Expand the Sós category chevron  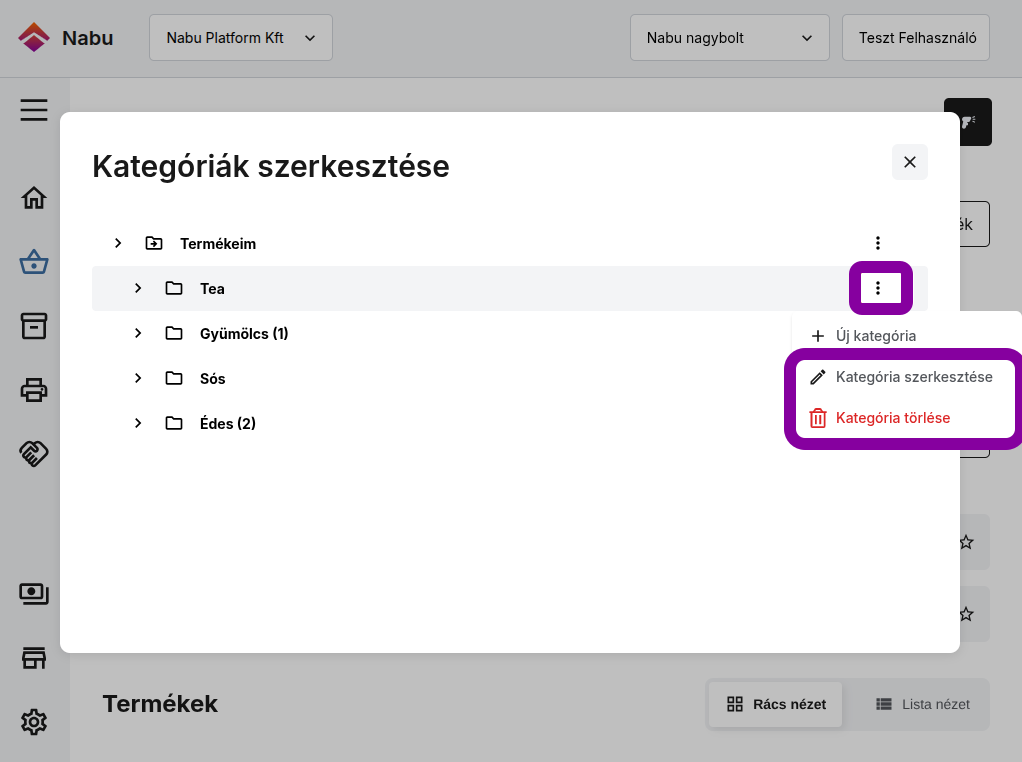coord(138,378)
